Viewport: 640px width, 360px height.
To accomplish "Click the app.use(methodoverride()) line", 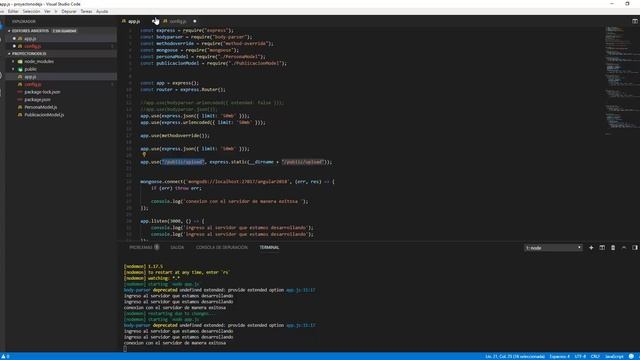I will (175, 136).
